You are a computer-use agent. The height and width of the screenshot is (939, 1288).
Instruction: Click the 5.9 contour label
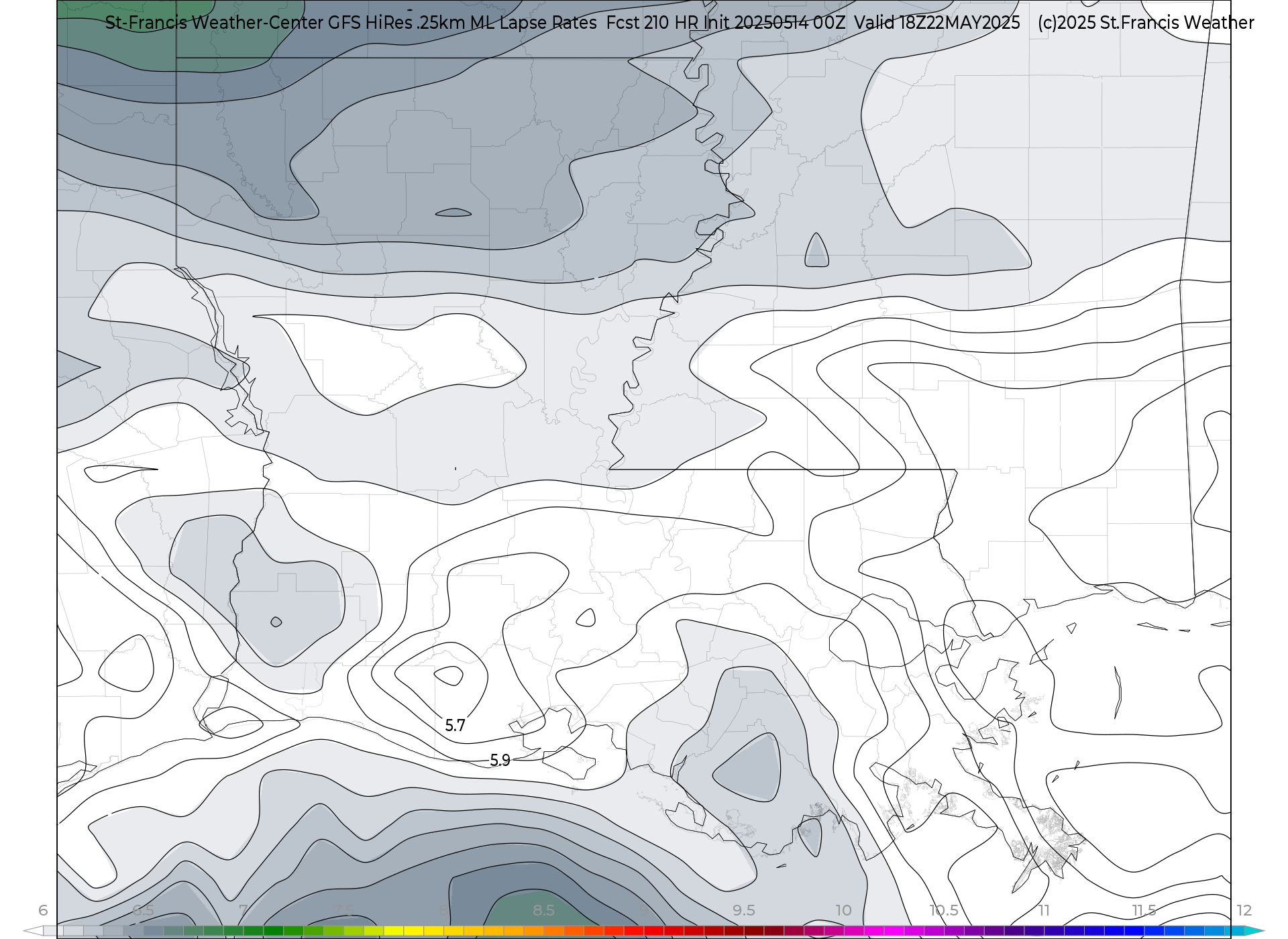click(500, 760)
